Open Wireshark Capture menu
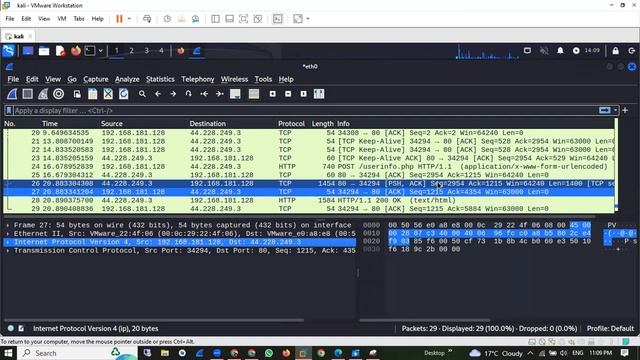This screenshot has width=640, height=360. 96,79
